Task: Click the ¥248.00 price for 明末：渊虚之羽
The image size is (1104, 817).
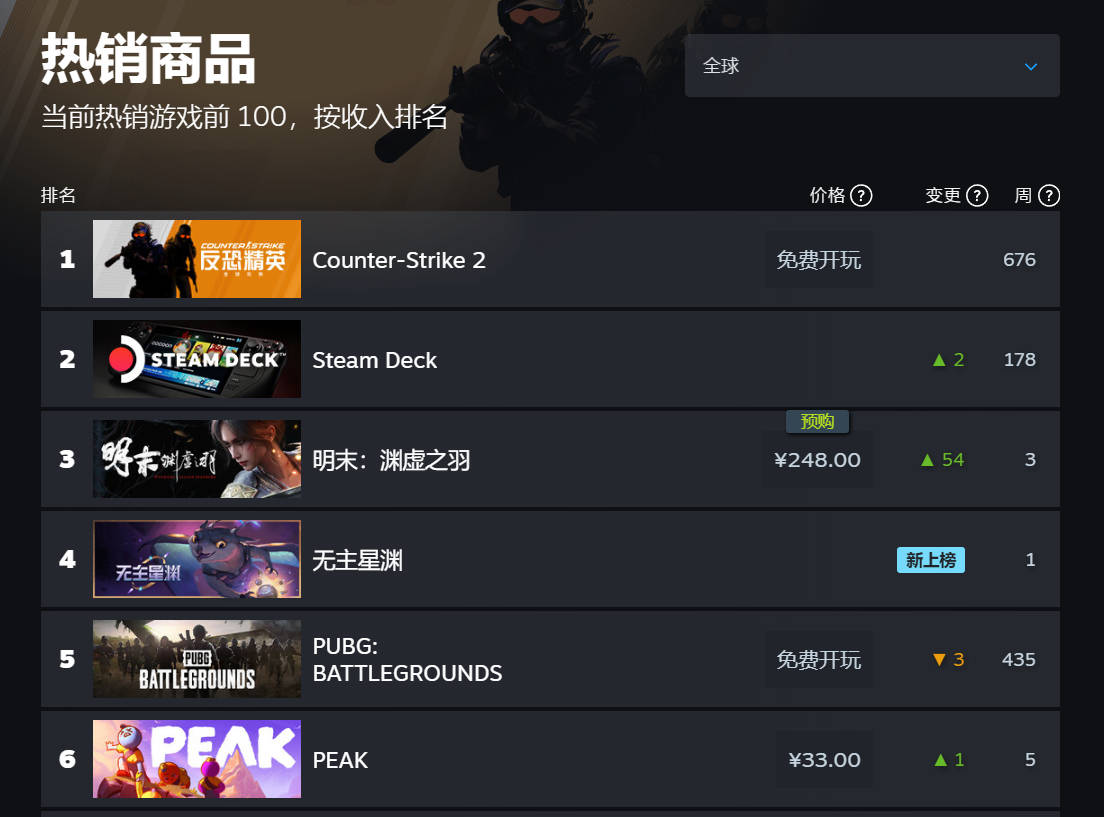Action: coord(817,460)
